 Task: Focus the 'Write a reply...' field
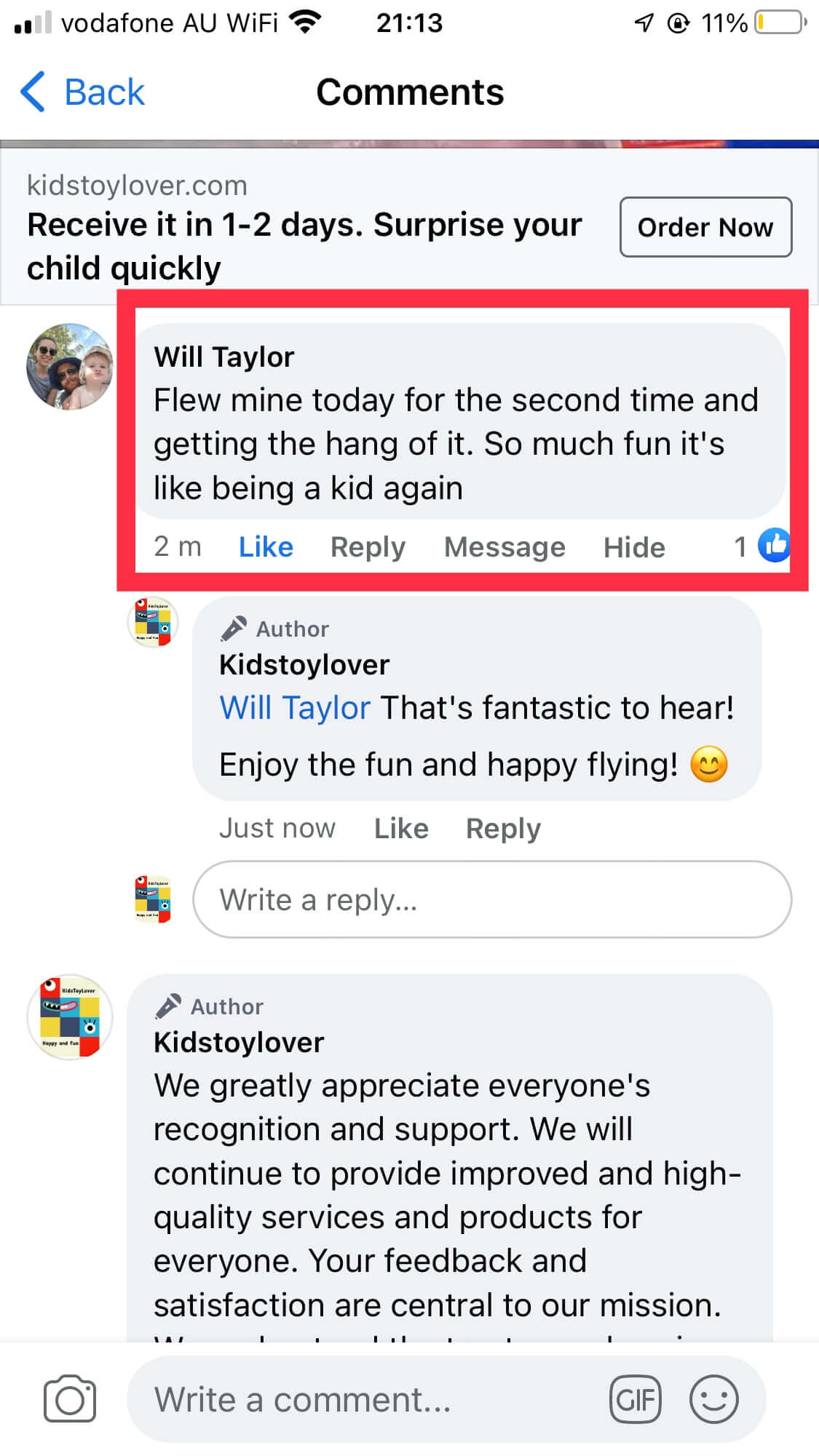tap(492, 900)
